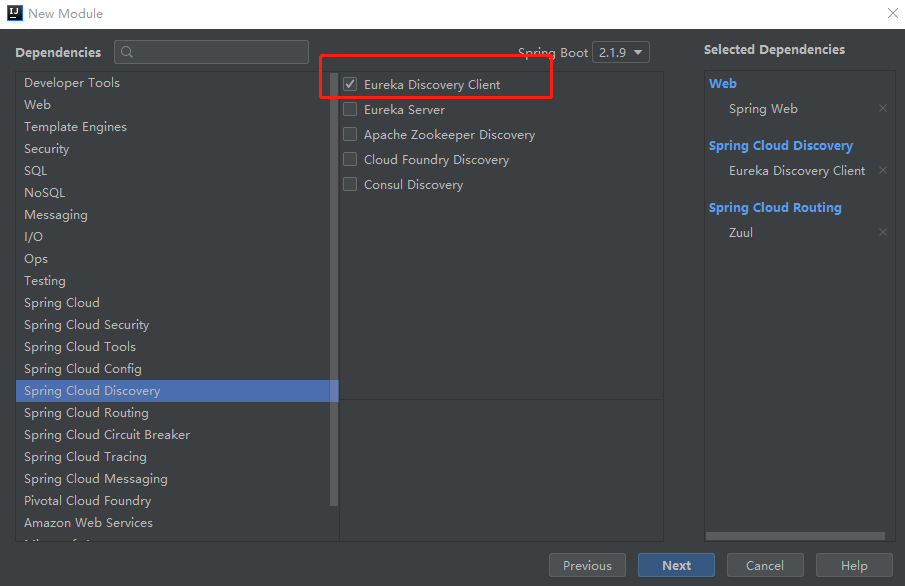Screen dimensions: 905x586
Task: Select Spring Cloud Circuit Breaker category
Action: [x=107, y=435]
